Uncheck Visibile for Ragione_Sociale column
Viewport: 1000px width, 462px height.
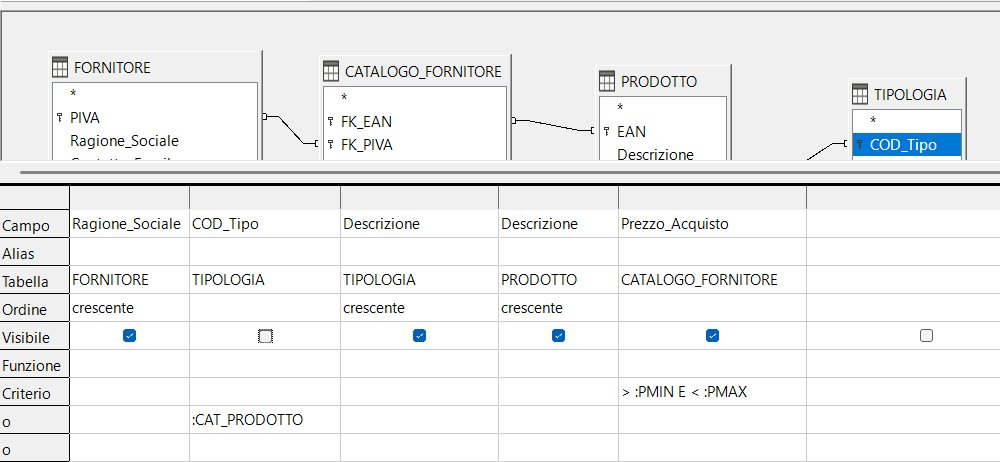[x=129, y=336]
